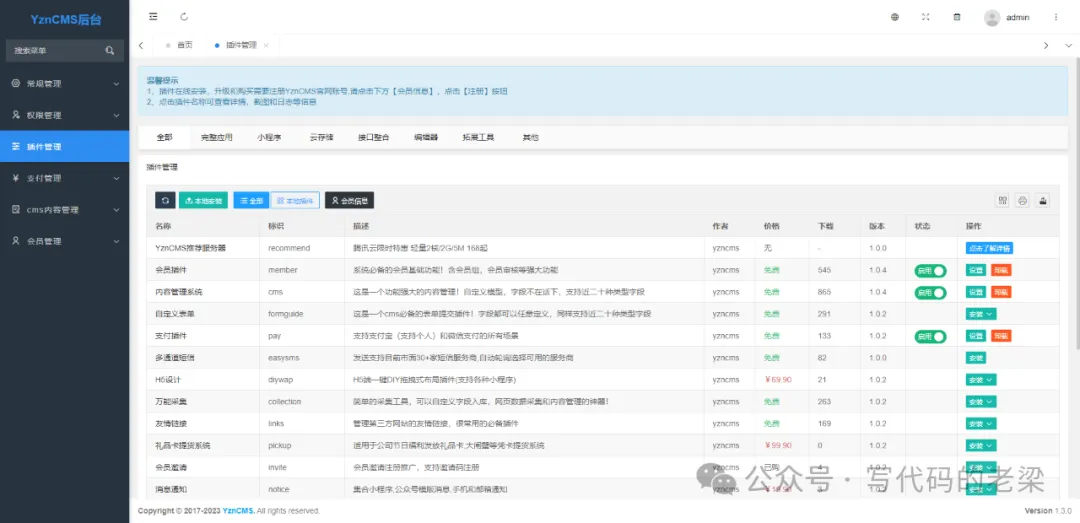Select the 云存储 category tab
This screenshot has height=523, width=1080.
click(321, 137)
